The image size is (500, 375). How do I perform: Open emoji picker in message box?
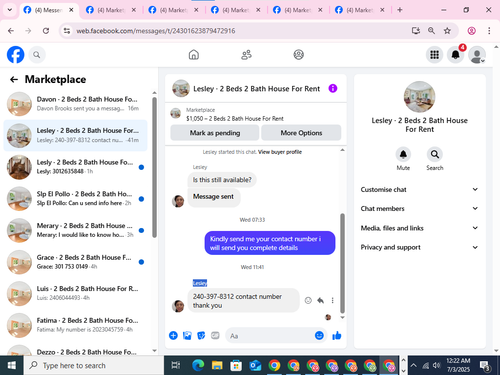pyautogui.click(x=319, y=335)
